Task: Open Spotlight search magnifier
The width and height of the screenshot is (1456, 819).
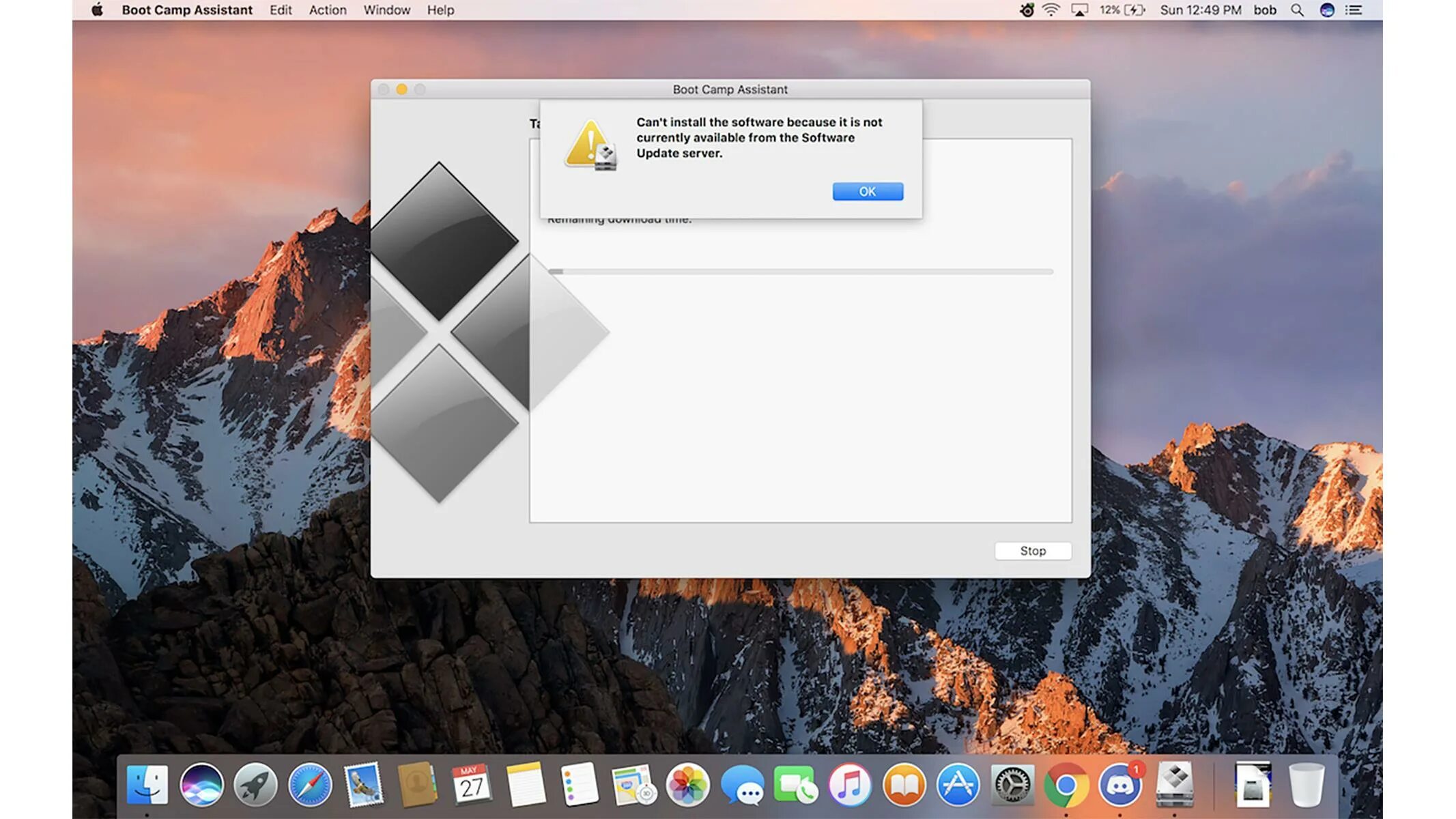Action: click(1297, 10)
